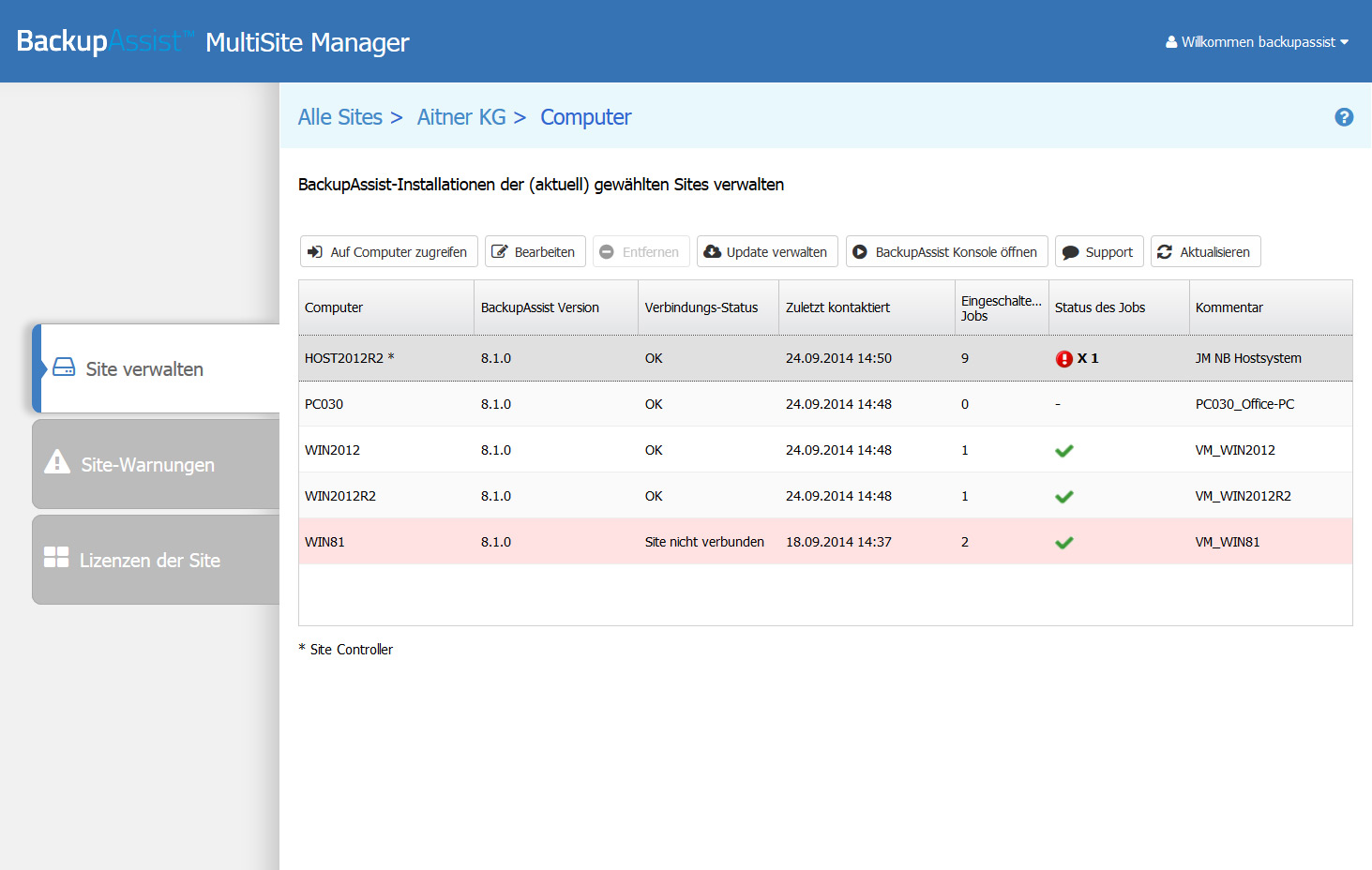The image size is (1372, 870).
Task: Sort by Verbindungs-Status column header
Action: pyautogui.click(x=709, y=307)
